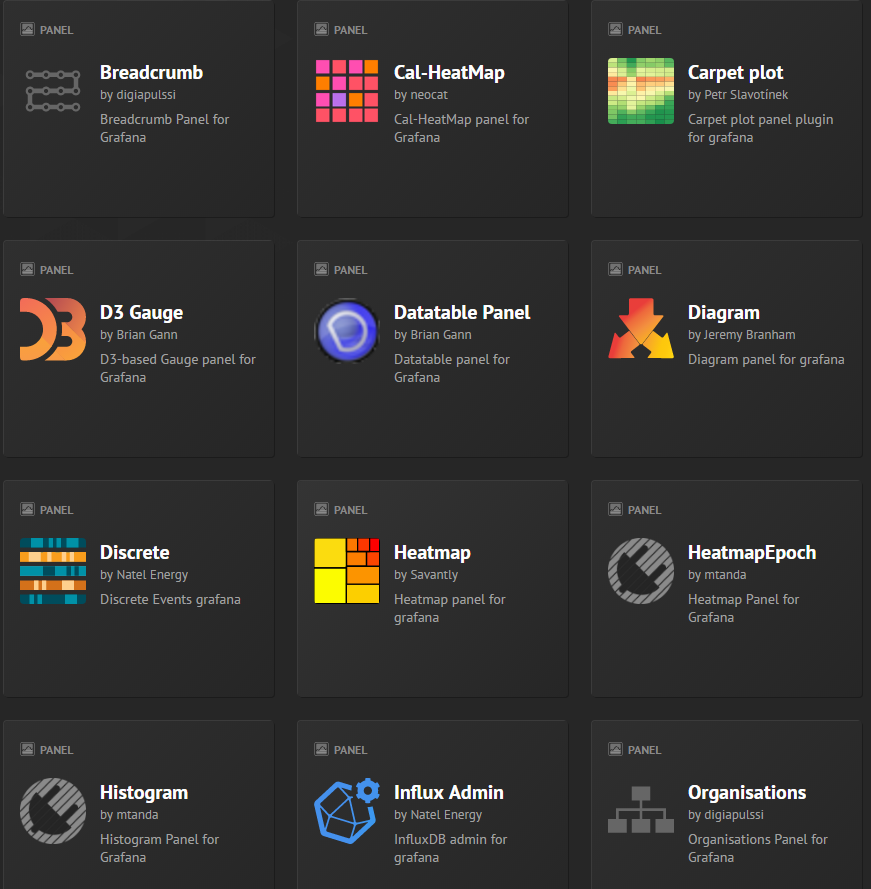The width and height of the screenshot is (871, 889).
Task: Select the Organisations plugin title
Action: click(x=747, y=792)
